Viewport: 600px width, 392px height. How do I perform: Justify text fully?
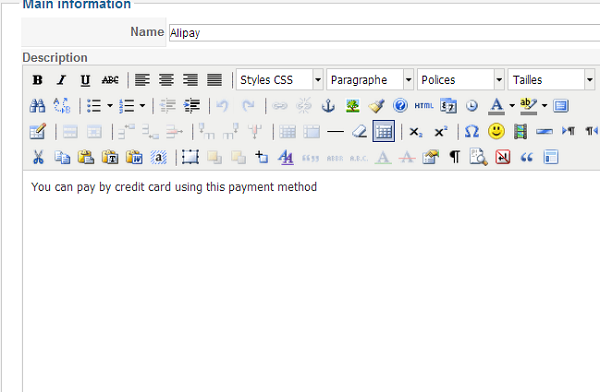tap(215, 80)
